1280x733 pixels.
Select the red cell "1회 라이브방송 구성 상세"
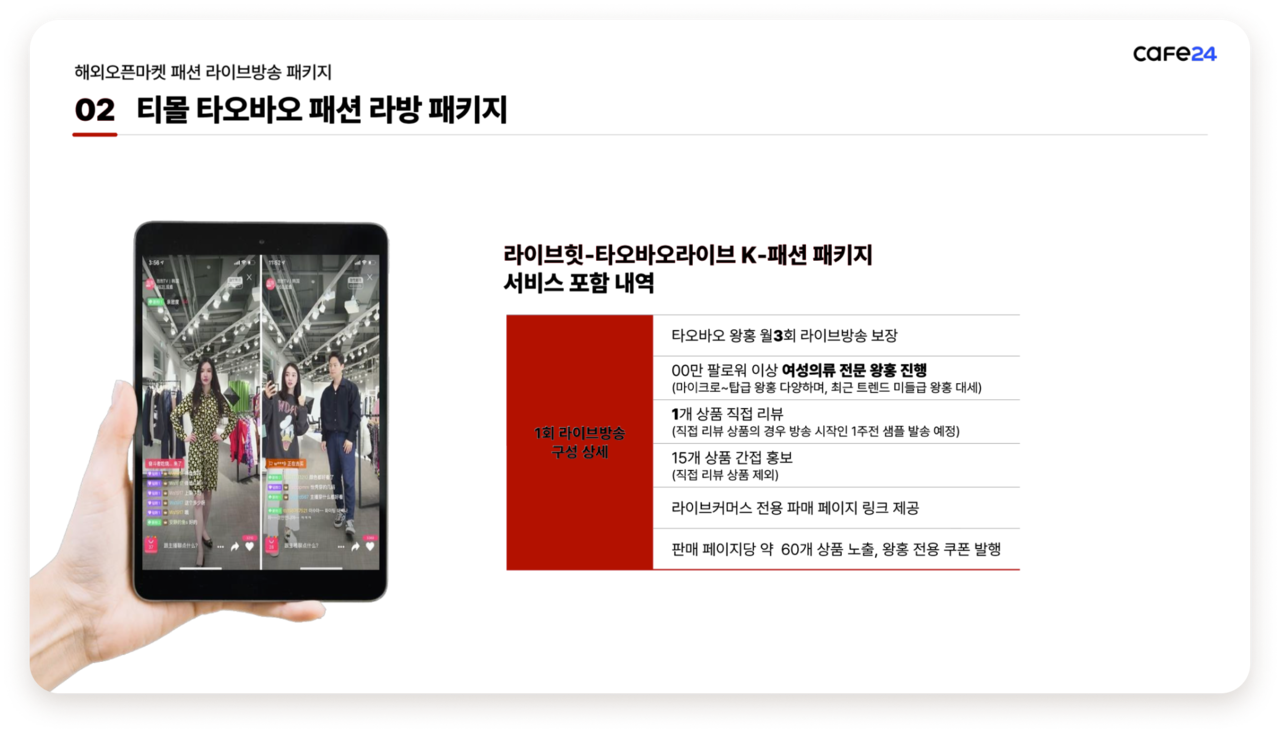tap(580, 442)
